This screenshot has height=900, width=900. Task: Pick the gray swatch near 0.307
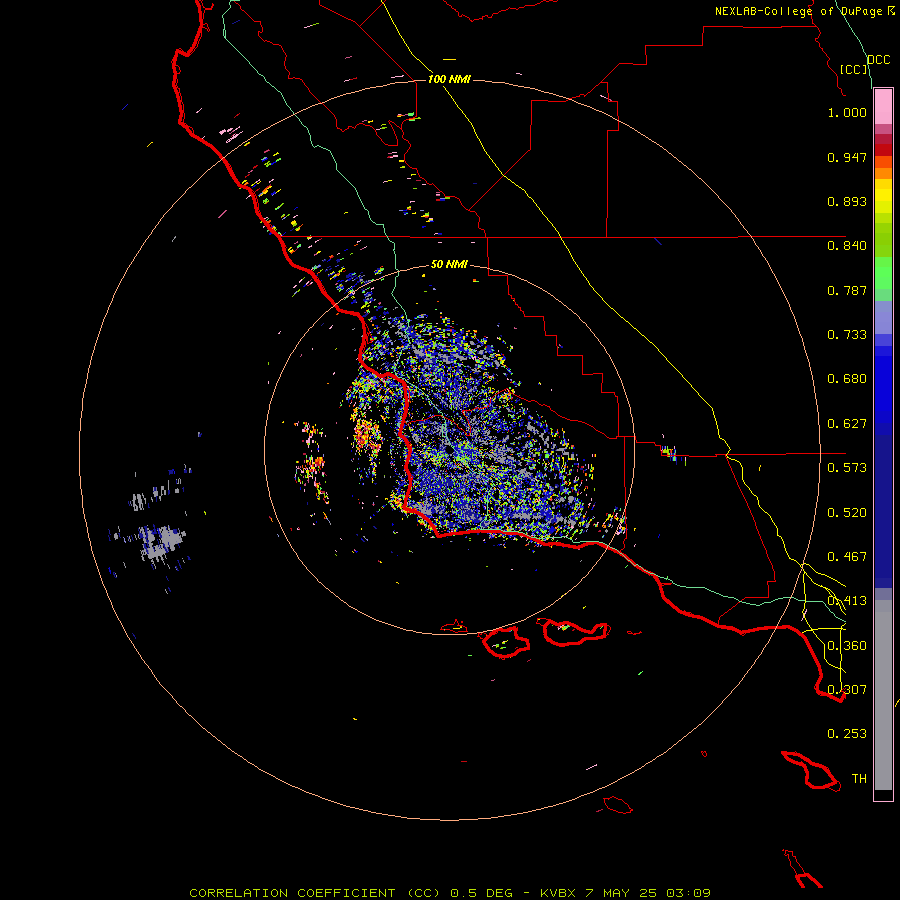click(x=883, y=695)
